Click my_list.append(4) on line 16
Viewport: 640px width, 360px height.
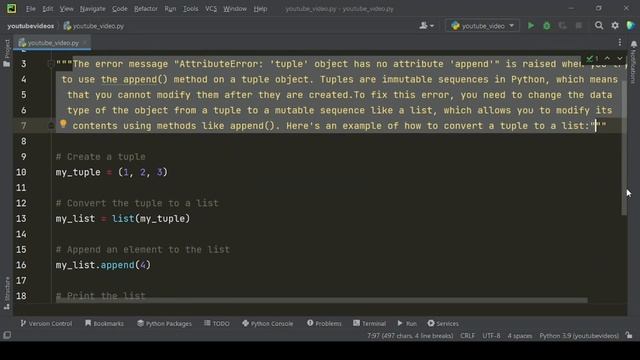point(103,265)
